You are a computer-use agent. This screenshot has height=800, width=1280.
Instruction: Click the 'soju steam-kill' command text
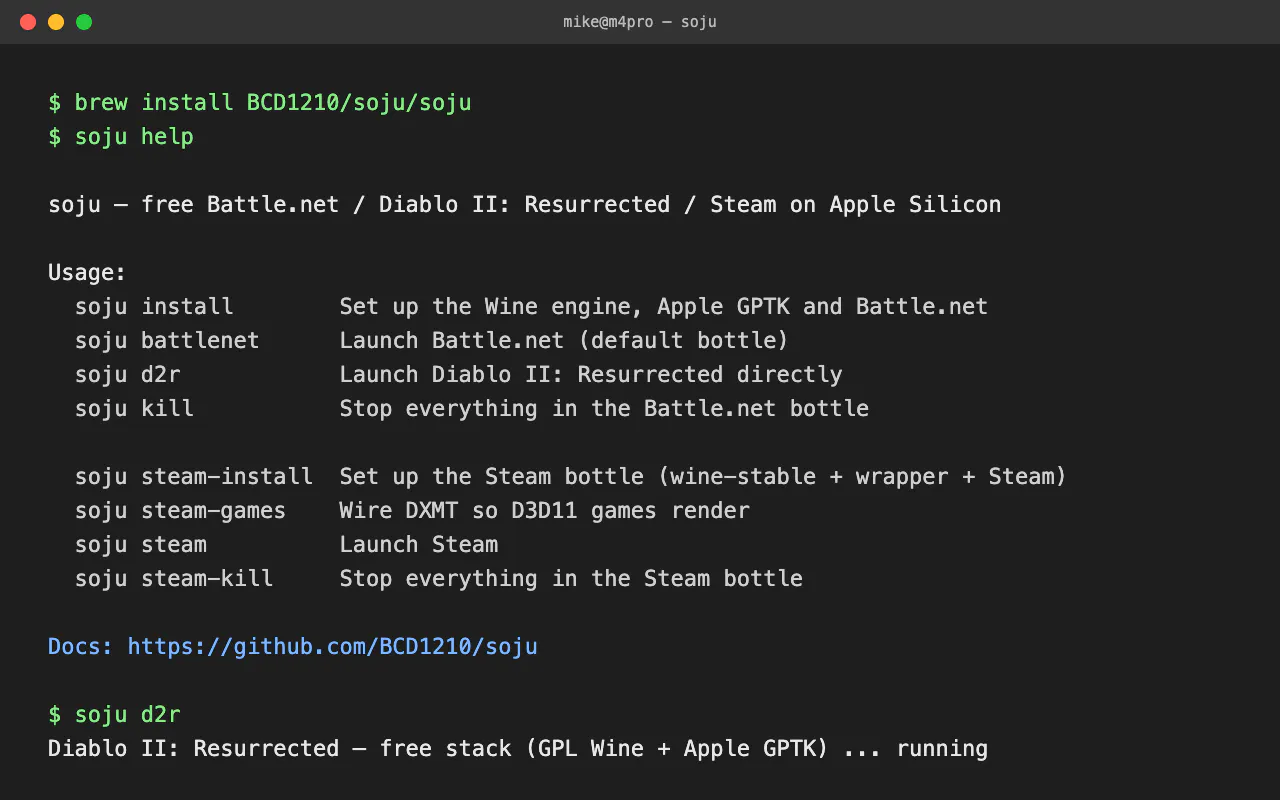coord(174,579)
